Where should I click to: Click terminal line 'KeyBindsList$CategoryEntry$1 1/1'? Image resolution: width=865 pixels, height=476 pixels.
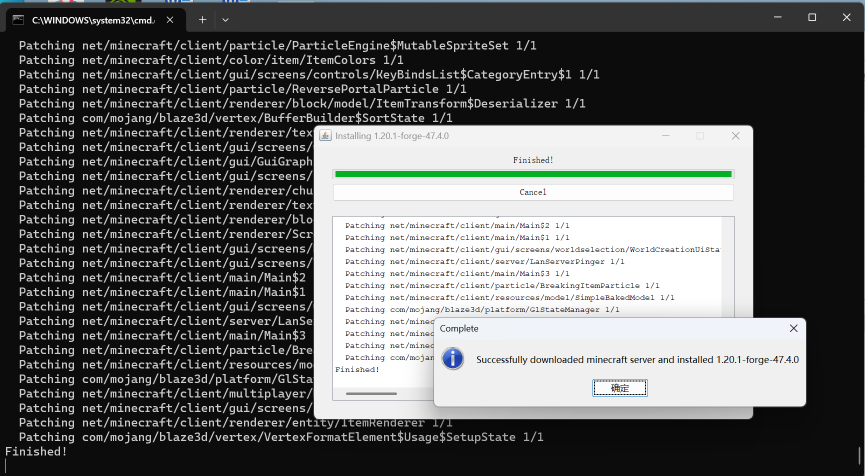(x=309, y=74)
